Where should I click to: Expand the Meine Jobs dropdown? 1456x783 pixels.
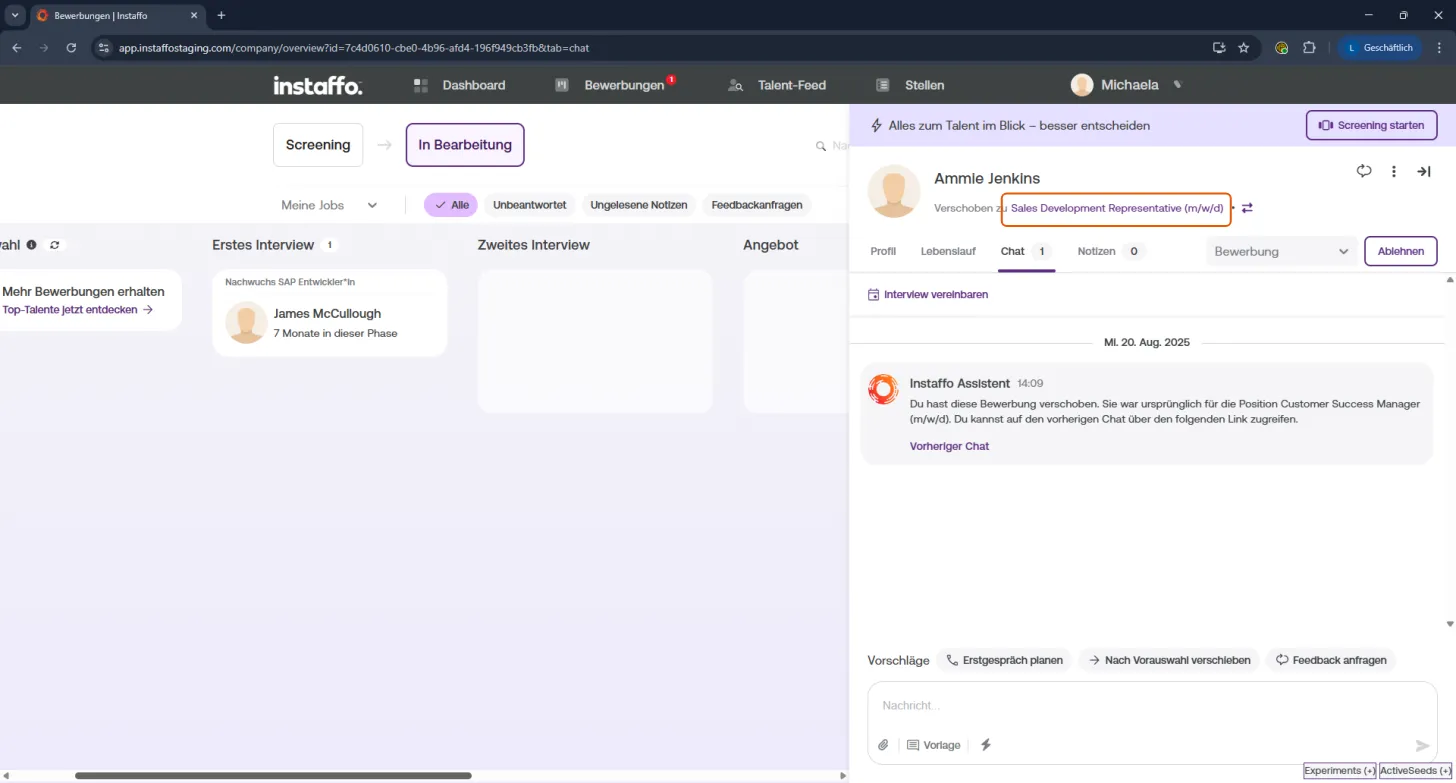tap(330, 205)
